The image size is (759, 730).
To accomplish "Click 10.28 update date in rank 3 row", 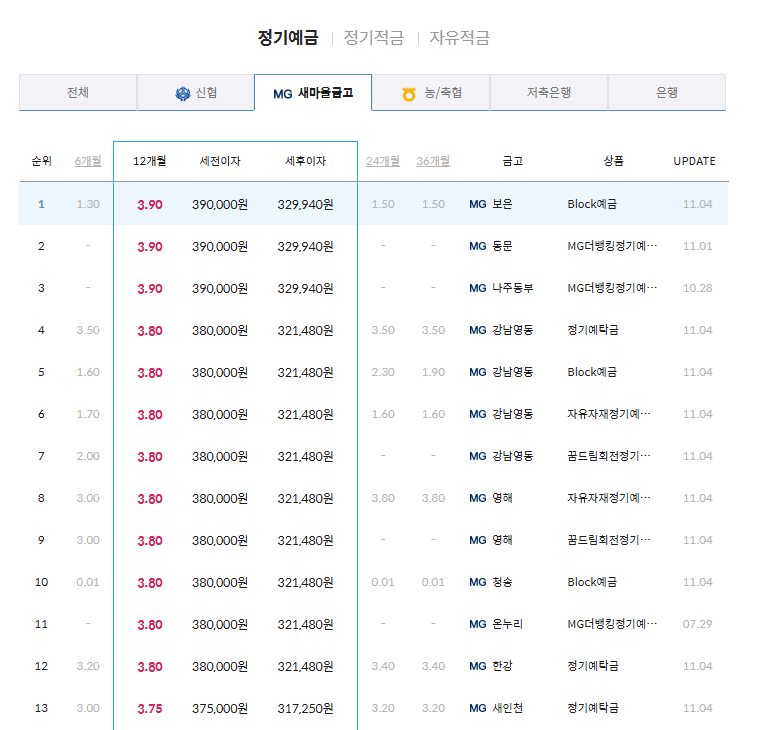I will pyautogui.click(x=698, y=289).
